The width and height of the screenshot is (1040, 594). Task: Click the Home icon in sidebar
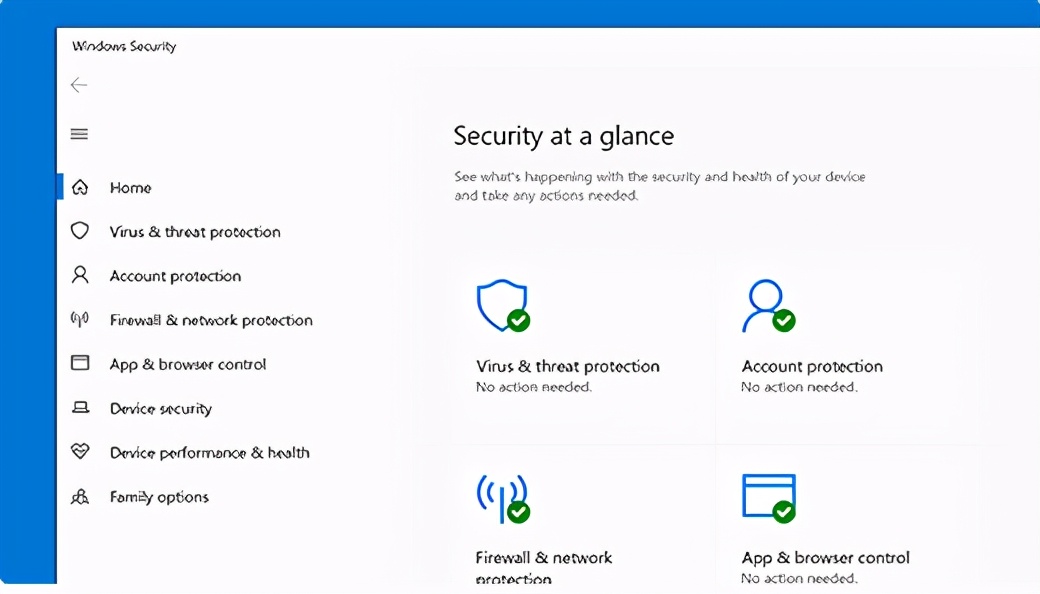80,188
